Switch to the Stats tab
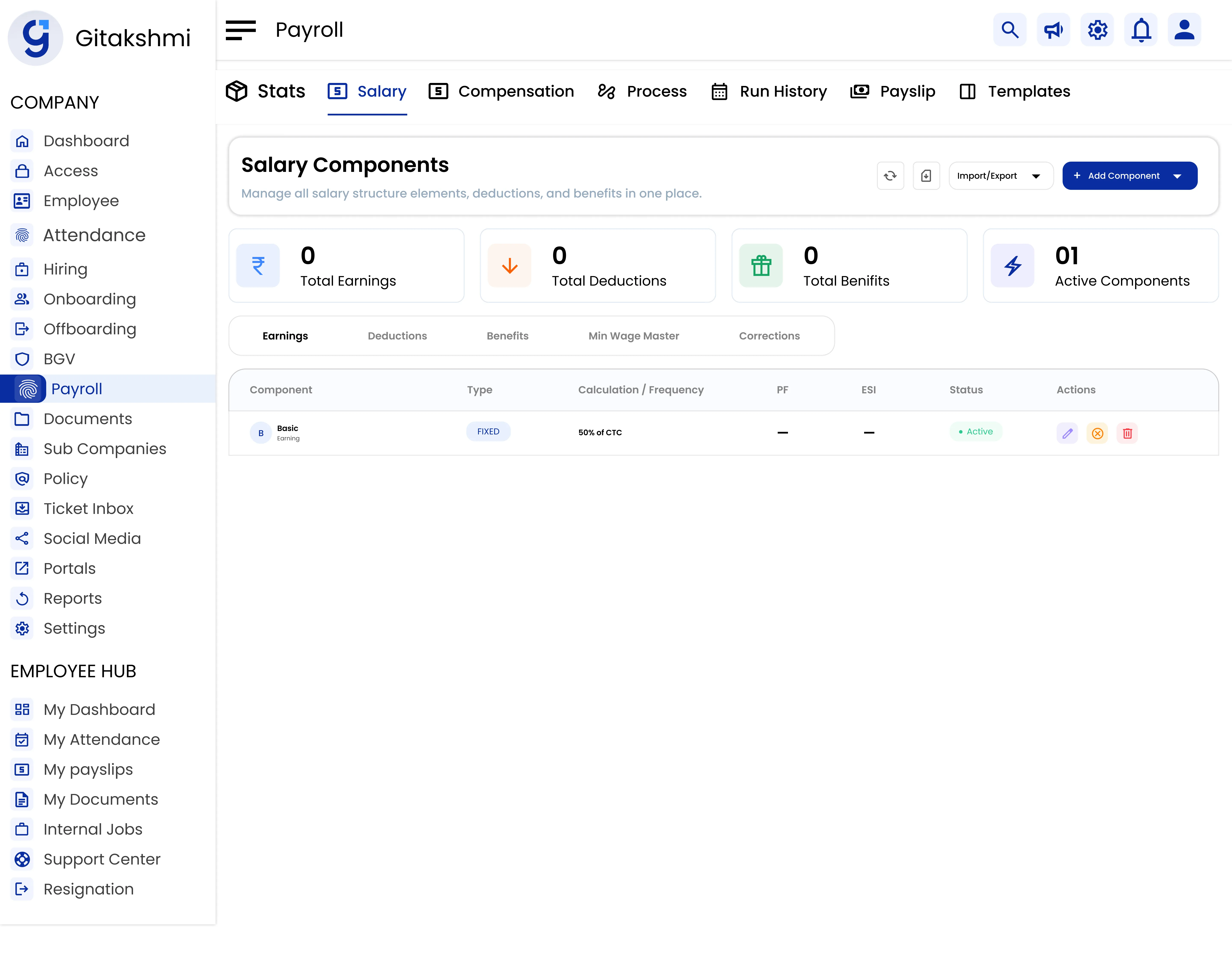 coord(265,91)
